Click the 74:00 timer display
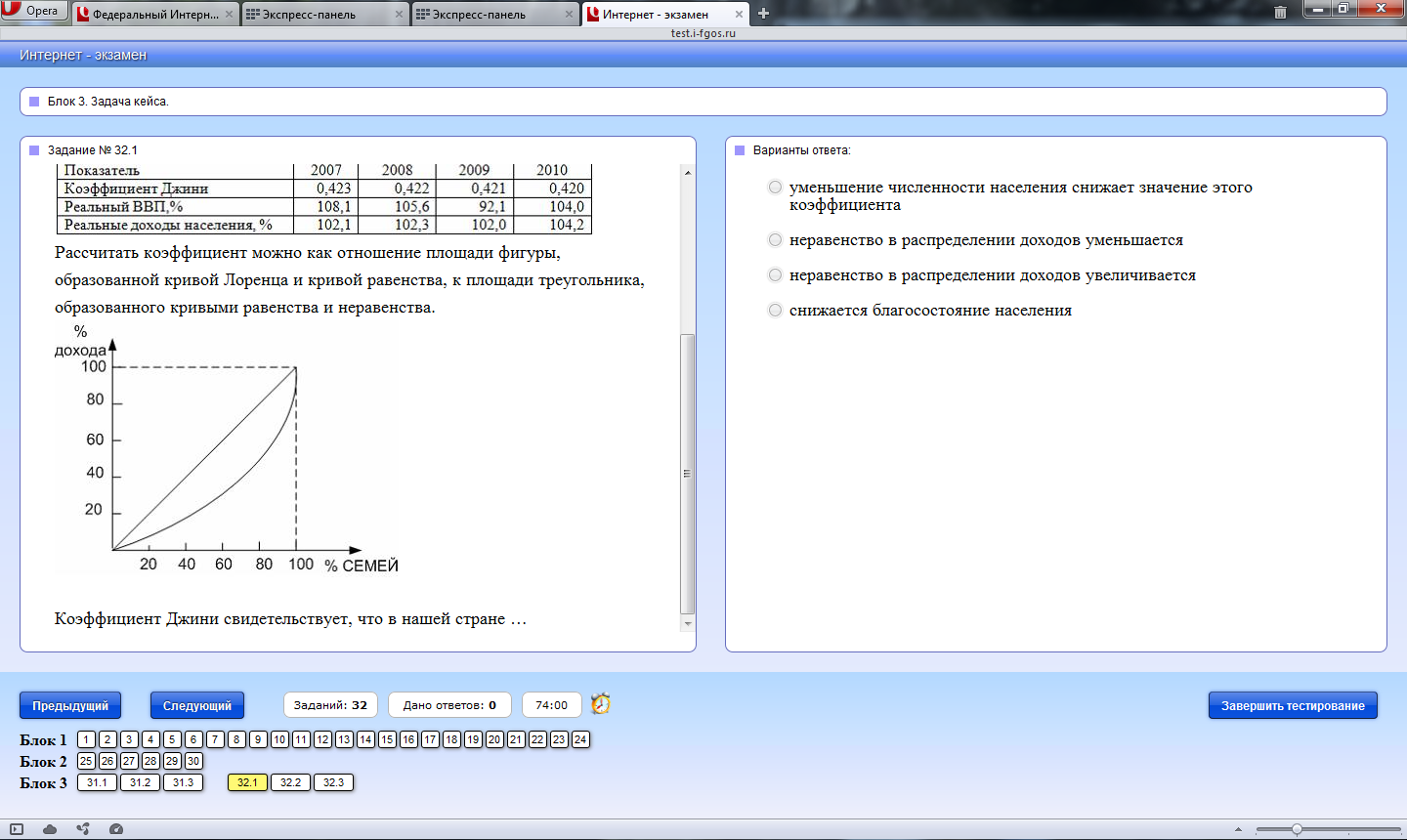Image resolution: width=1407 pixels, height=840 pixels. pyautogui.click(x=551, y=705)
